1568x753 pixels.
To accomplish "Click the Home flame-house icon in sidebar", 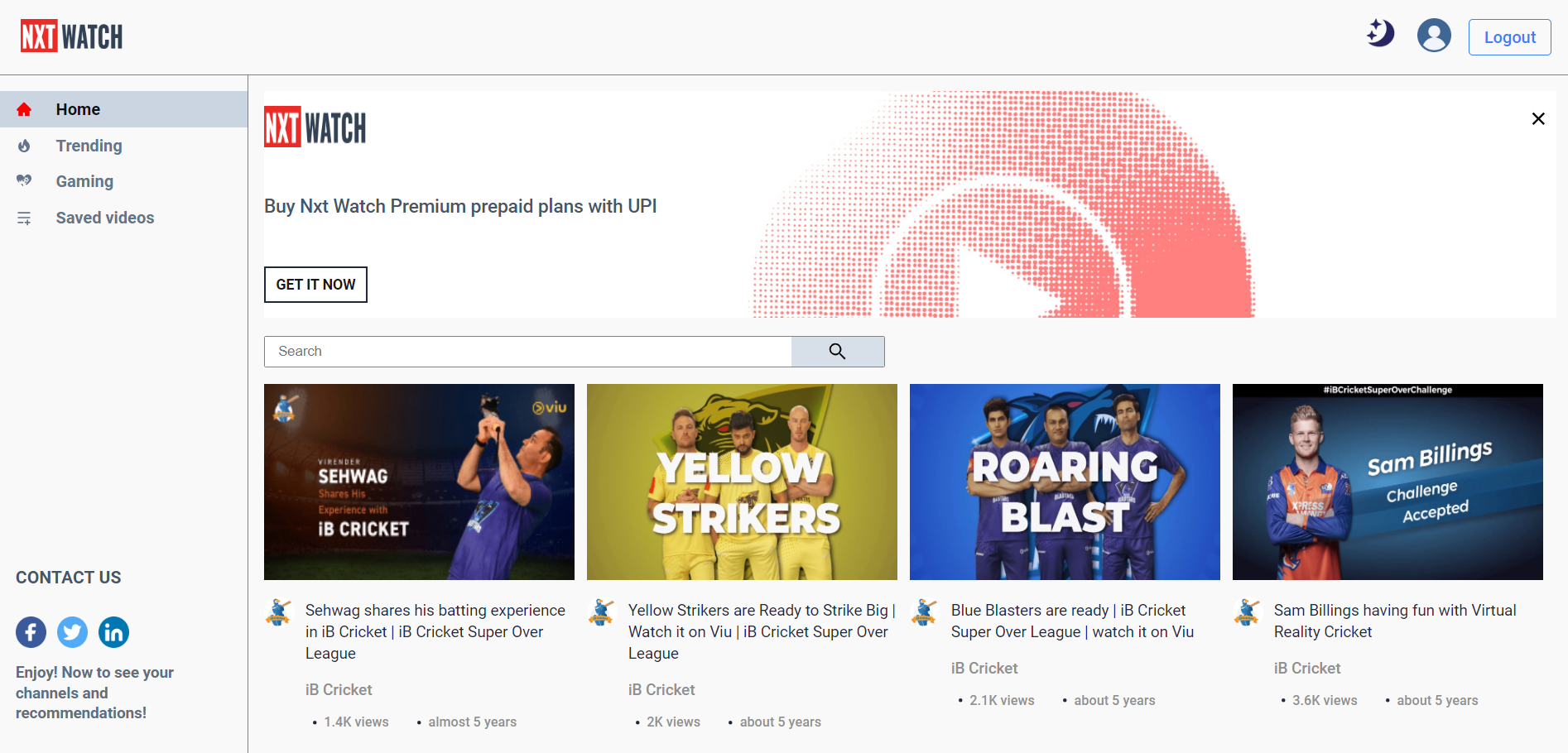I will [x=24, y=109].
